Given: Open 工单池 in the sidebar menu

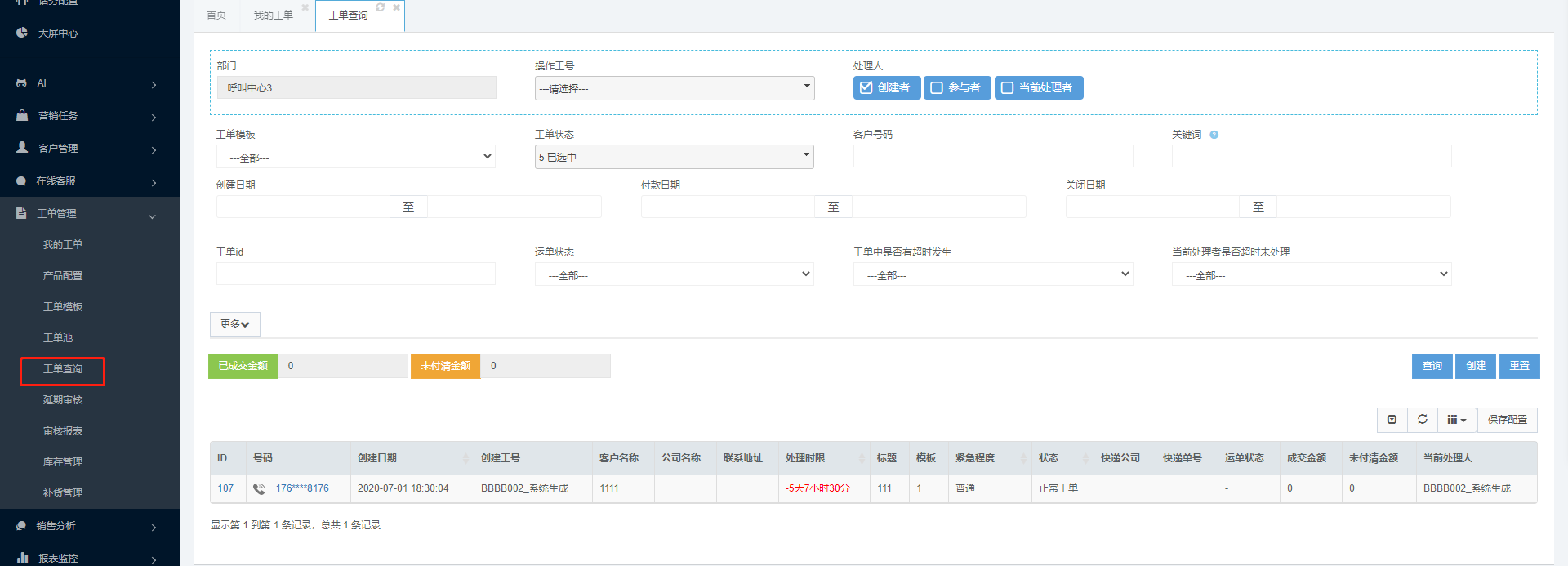Looking at the screenshot, I should (58, 337).
